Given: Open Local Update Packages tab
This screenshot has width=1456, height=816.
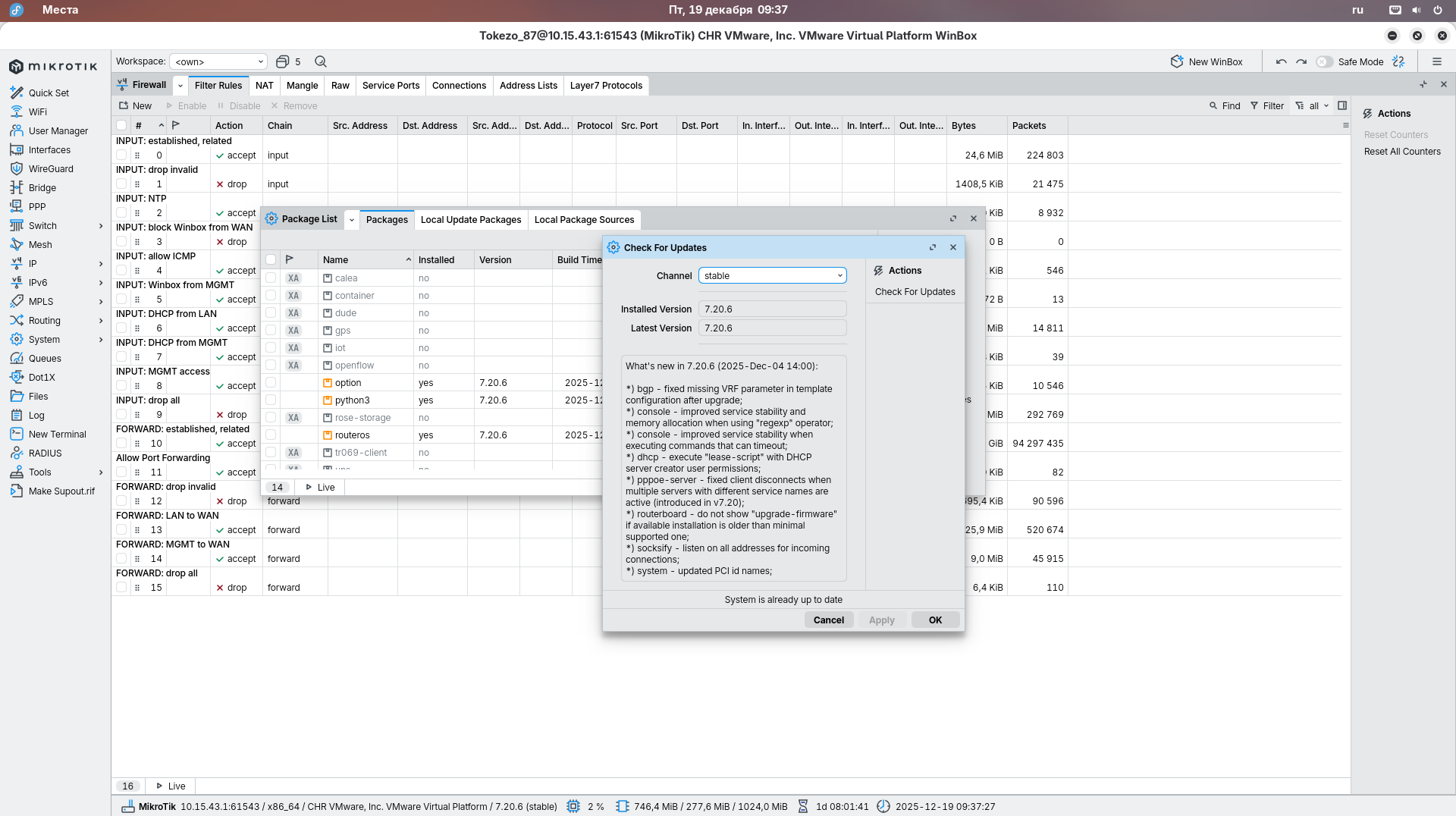Looking at the screenshot, I should tap(470, 219).
